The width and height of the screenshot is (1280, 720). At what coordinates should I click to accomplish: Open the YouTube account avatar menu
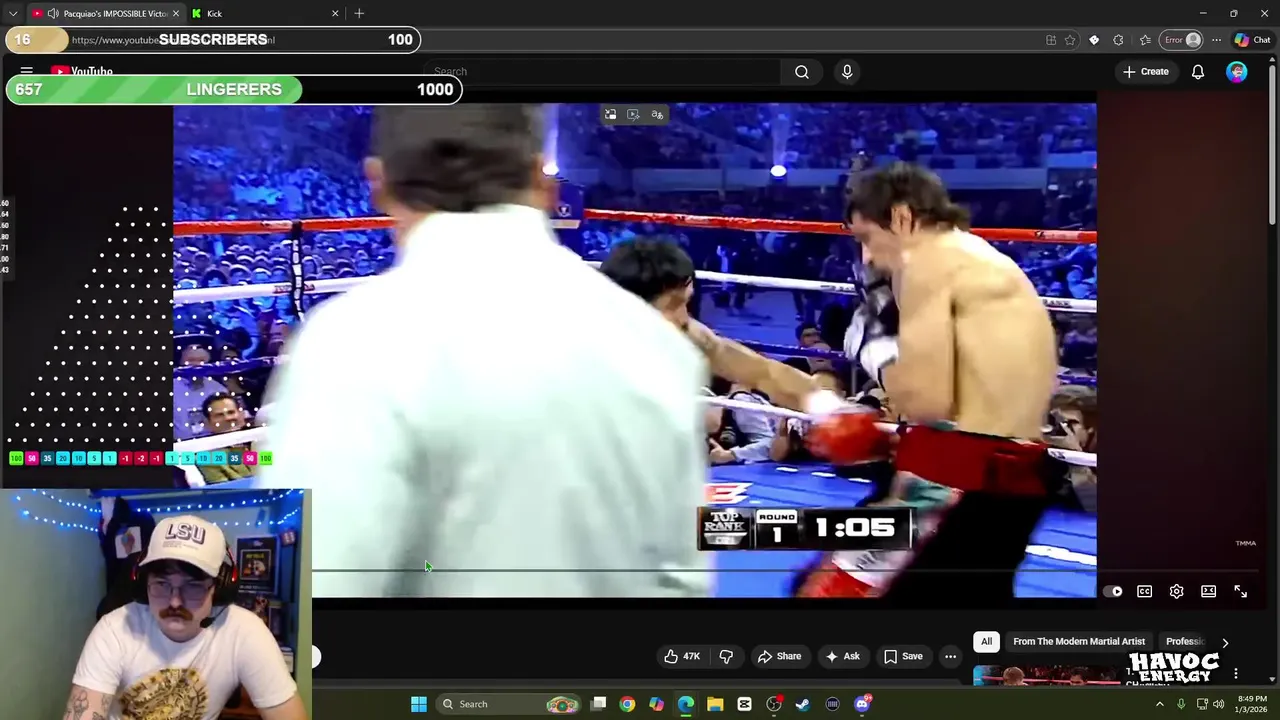[1237, 71]
